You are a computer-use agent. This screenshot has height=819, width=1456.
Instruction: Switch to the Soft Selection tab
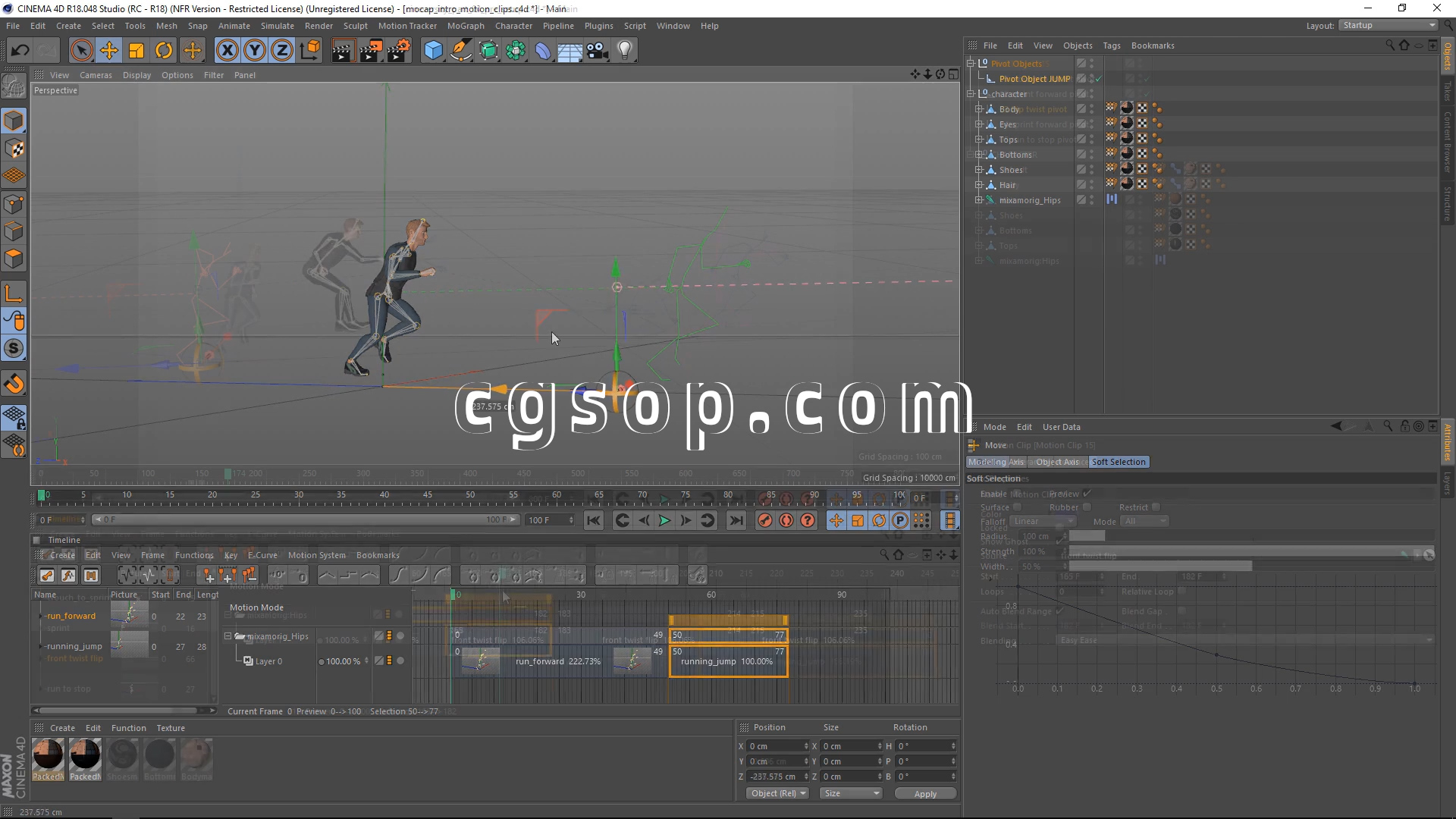click(1119, 462)
